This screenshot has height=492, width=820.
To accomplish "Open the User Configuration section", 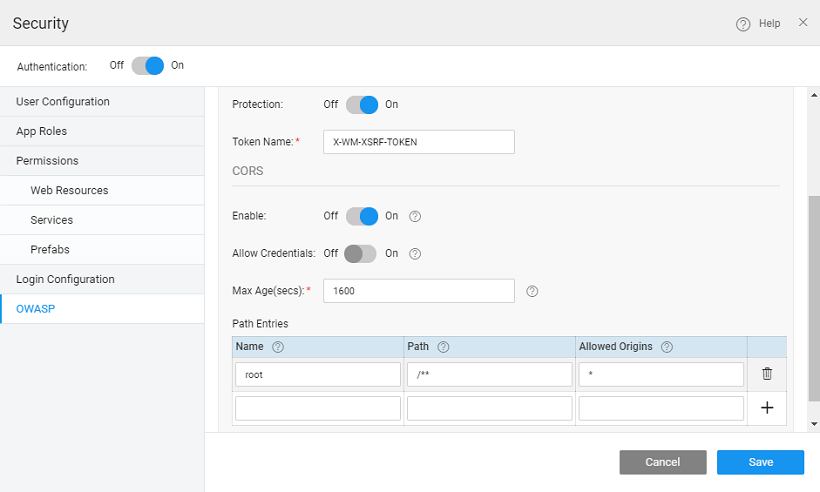I will 63,102.
